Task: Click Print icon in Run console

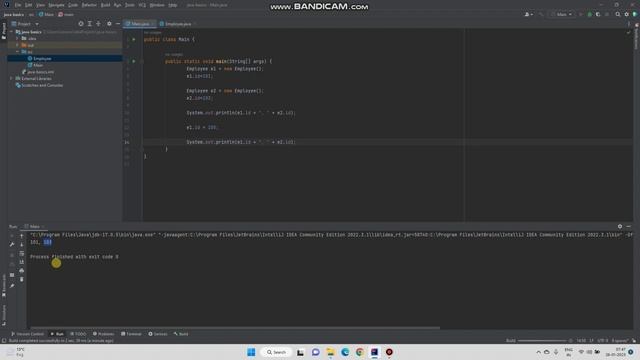Action: click(22, 271)
